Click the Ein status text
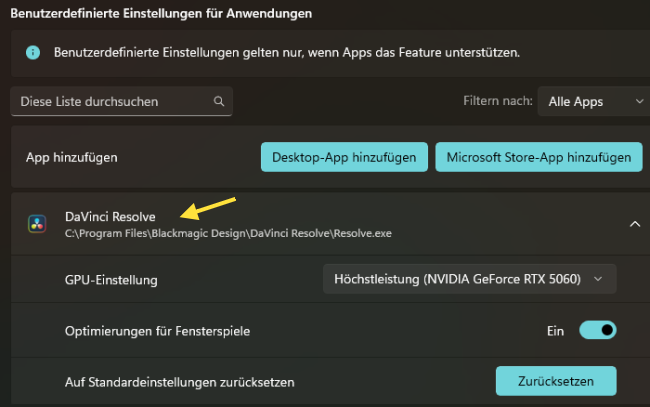Image resolution: width=650 pixels, height=407 pixels. pos(555,331)
